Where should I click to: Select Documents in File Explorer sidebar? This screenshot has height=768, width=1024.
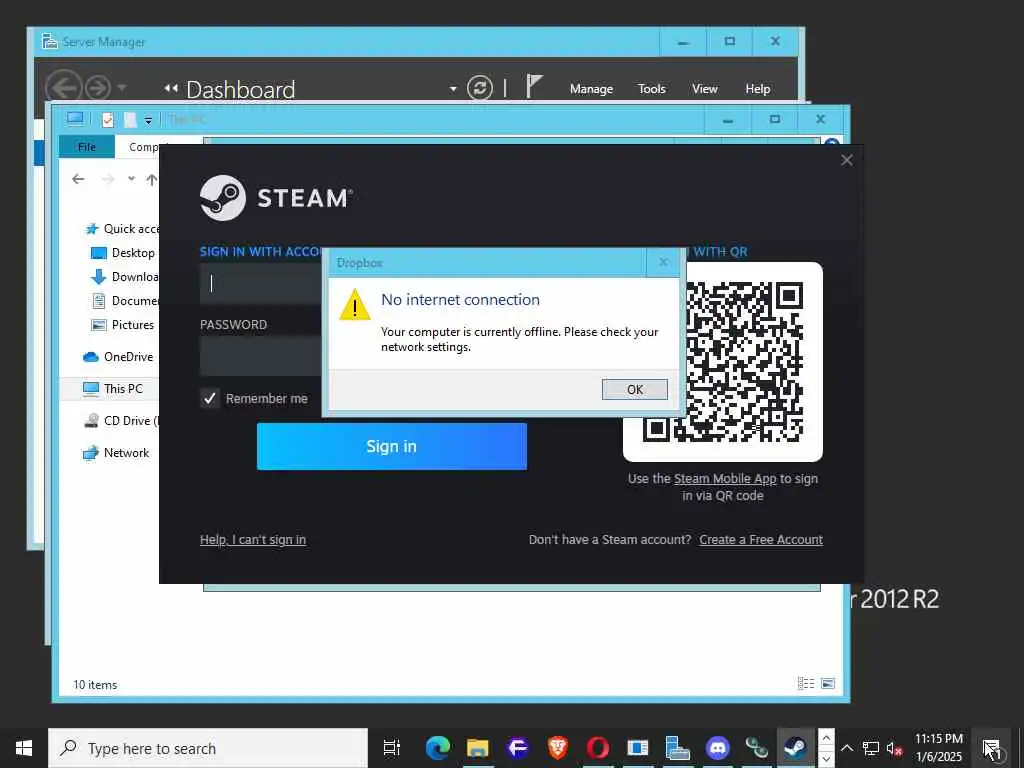(125, 301)
